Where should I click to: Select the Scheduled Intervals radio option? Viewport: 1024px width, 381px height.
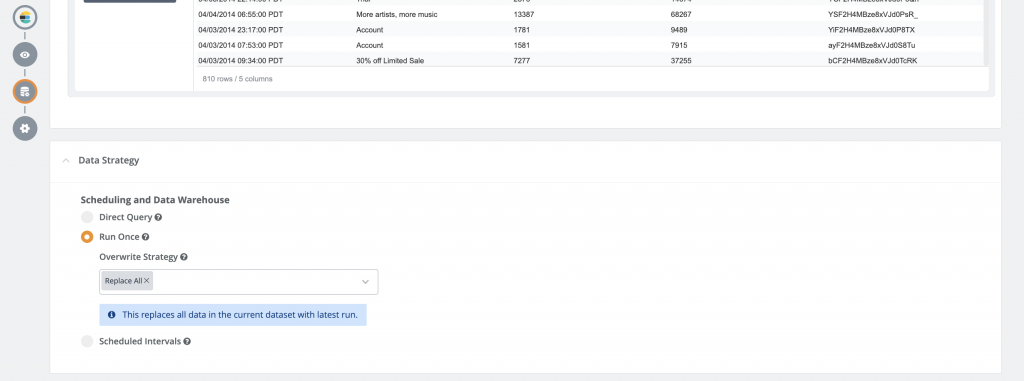click(x=87, y=341)
